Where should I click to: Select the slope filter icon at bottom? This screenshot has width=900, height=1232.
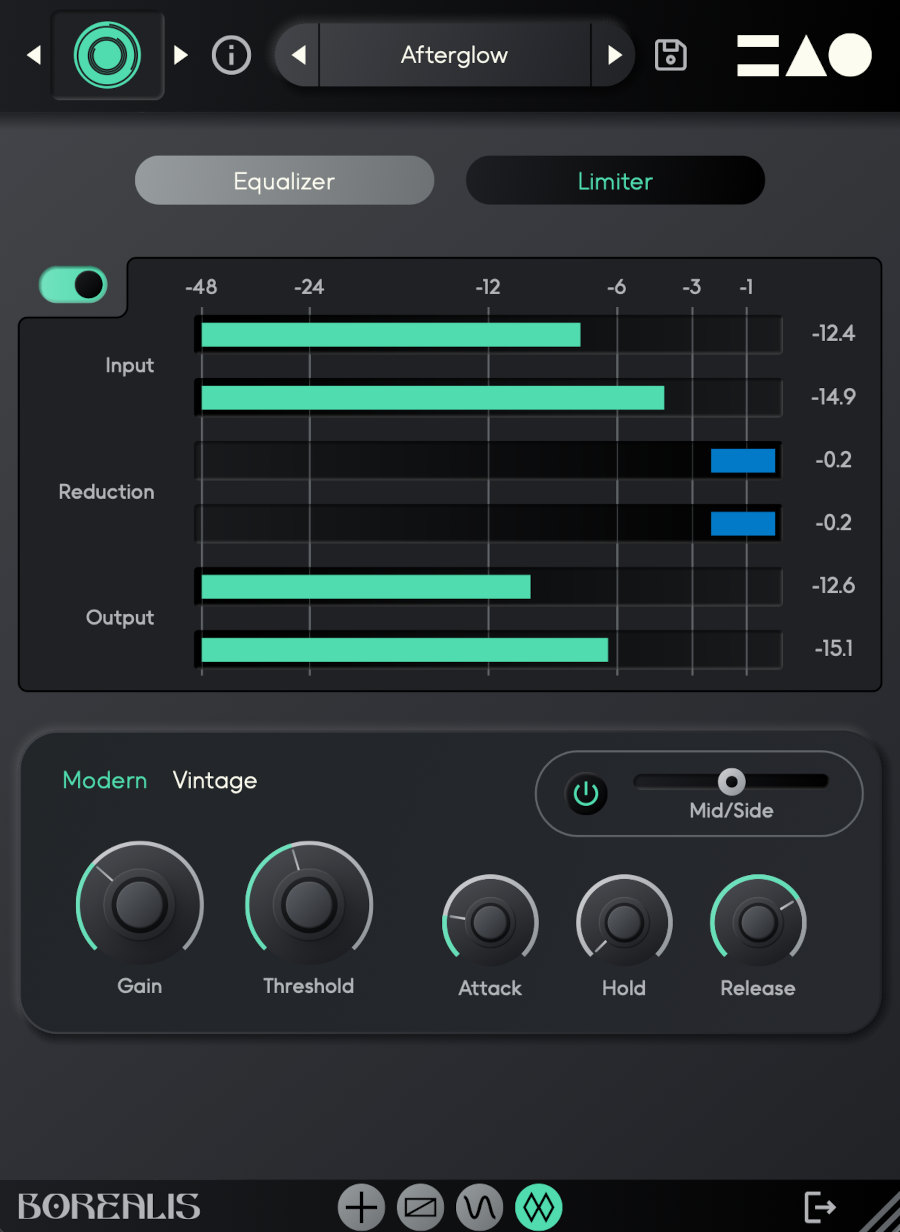pos(419,1206)
